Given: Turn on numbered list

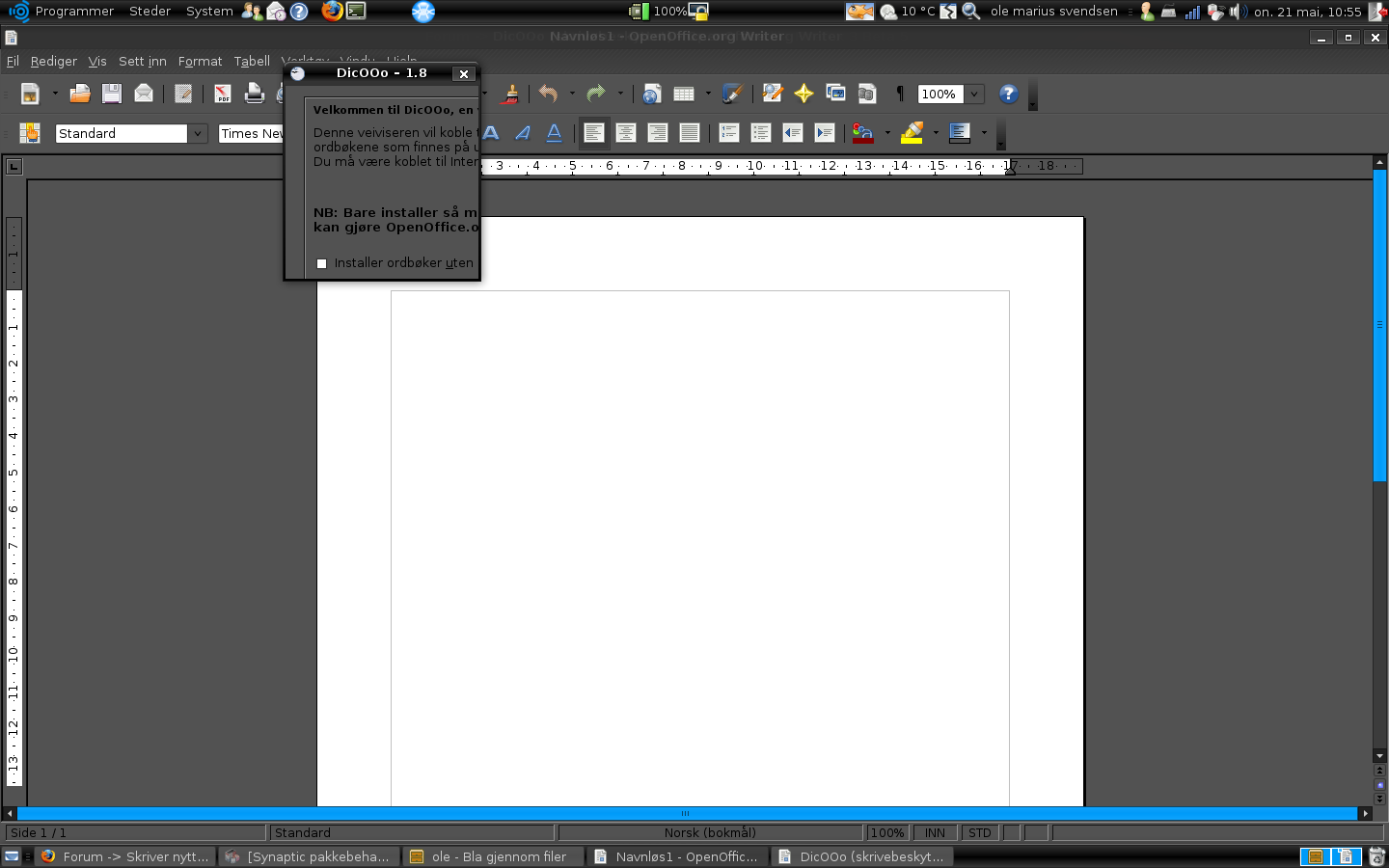Looking at the screenshot, I should 729,133.
